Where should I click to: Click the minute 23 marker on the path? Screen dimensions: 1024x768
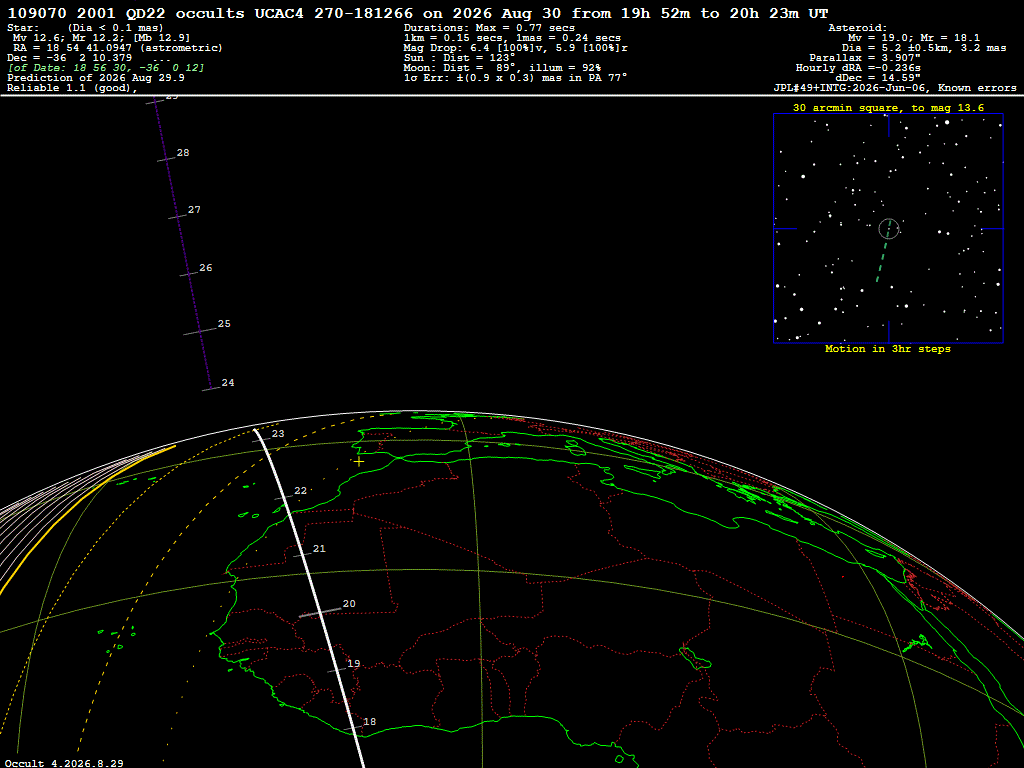[x=262, y=440]
